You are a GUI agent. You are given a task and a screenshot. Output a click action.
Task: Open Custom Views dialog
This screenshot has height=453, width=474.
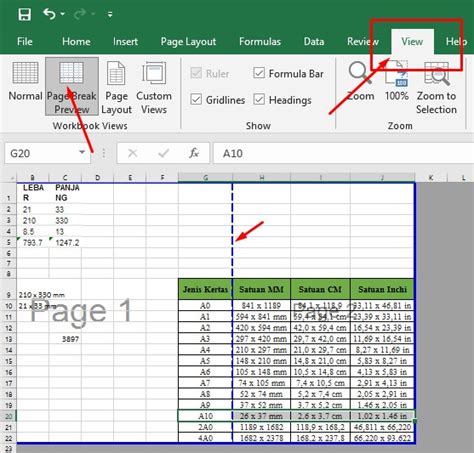coord(154,87)
